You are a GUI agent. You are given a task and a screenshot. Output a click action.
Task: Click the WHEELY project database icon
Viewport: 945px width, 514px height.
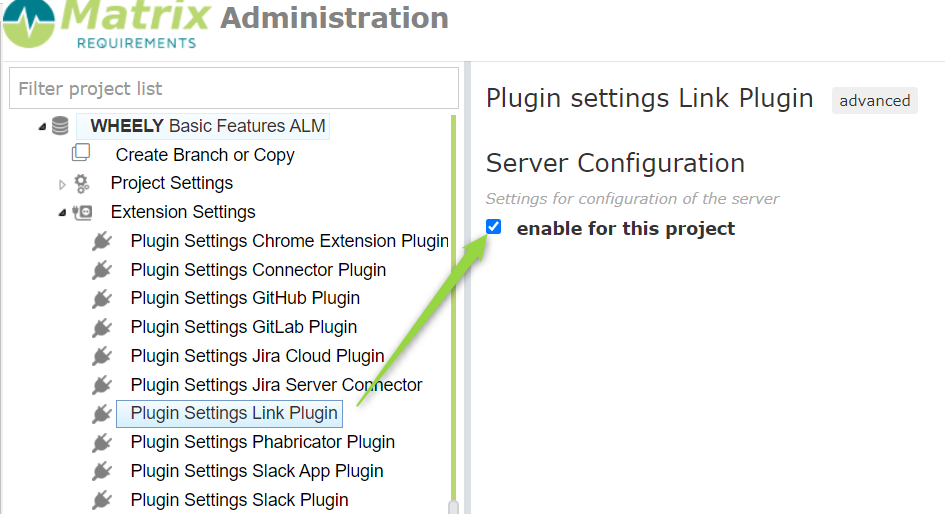(x=61, y=126)
